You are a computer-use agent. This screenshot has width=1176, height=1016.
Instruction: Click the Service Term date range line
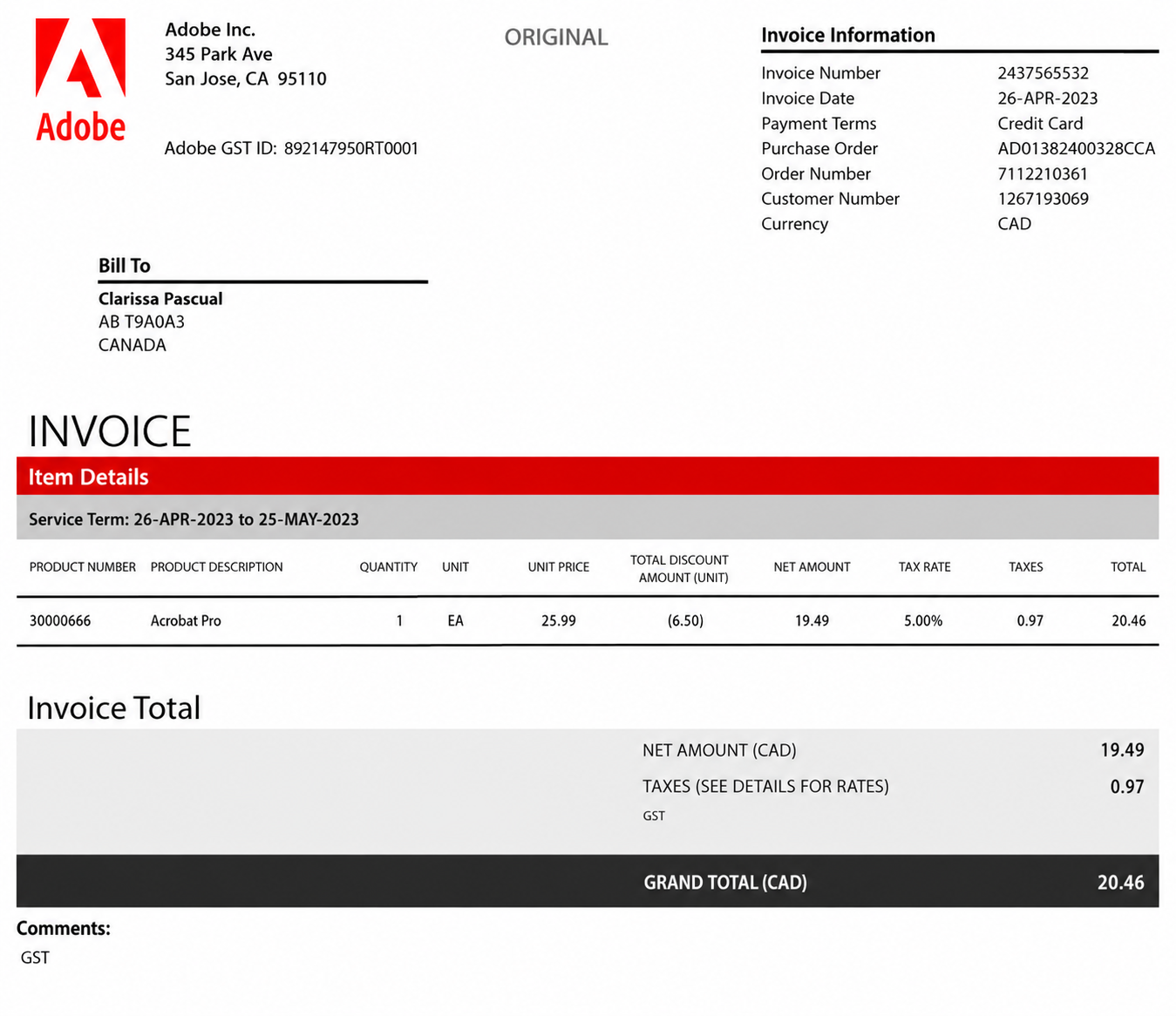(194, 519)
